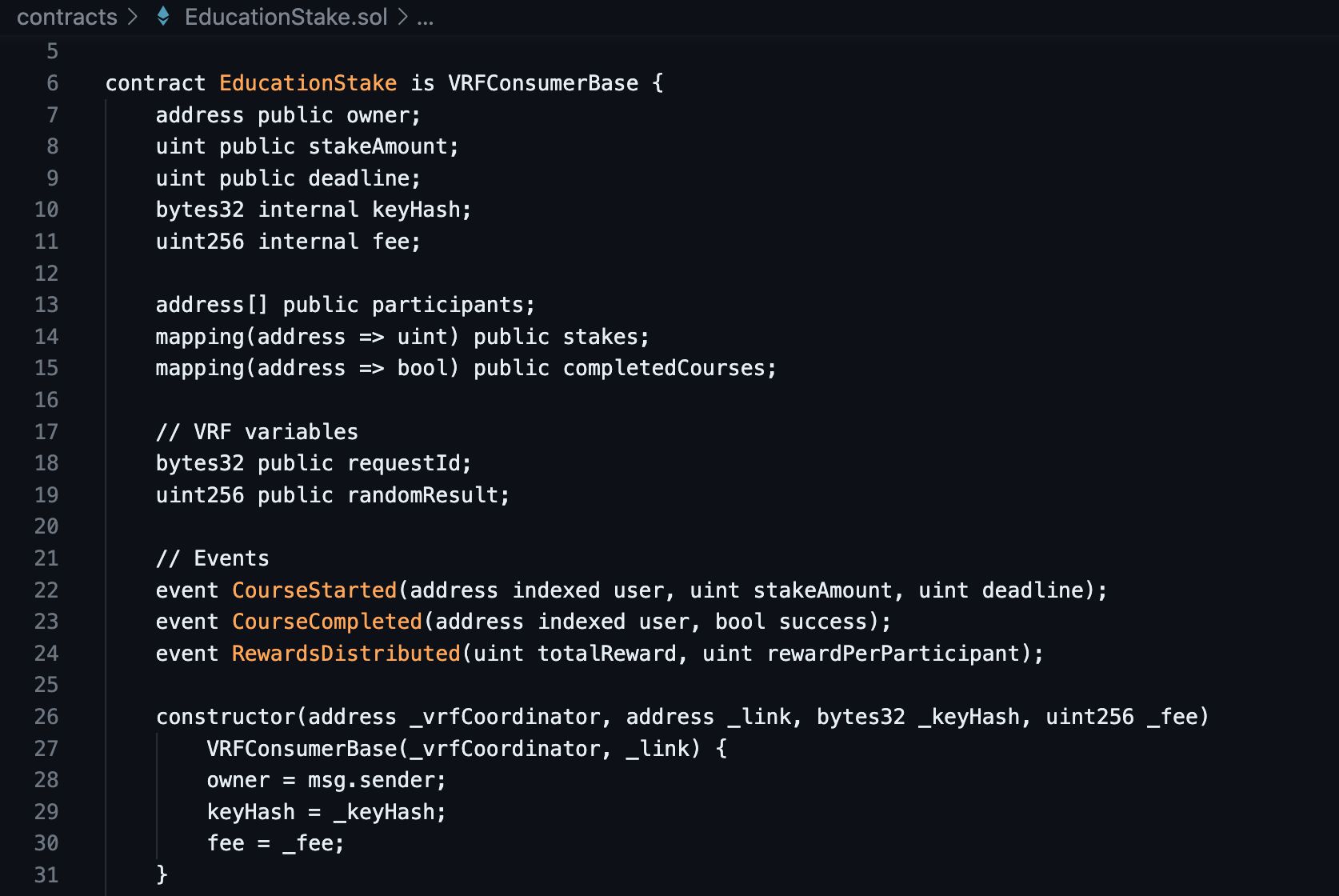Click 'fee = _fee;' statement
1339x896 pixels.
click(x=276, y=843)
